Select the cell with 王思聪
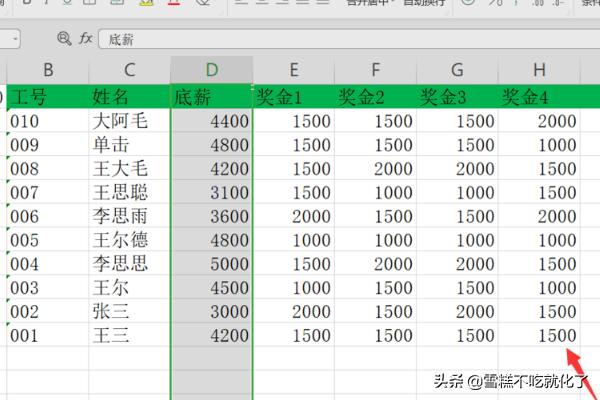Image resolution: width=600 pixels, height=400 pixels. point(129,192)
